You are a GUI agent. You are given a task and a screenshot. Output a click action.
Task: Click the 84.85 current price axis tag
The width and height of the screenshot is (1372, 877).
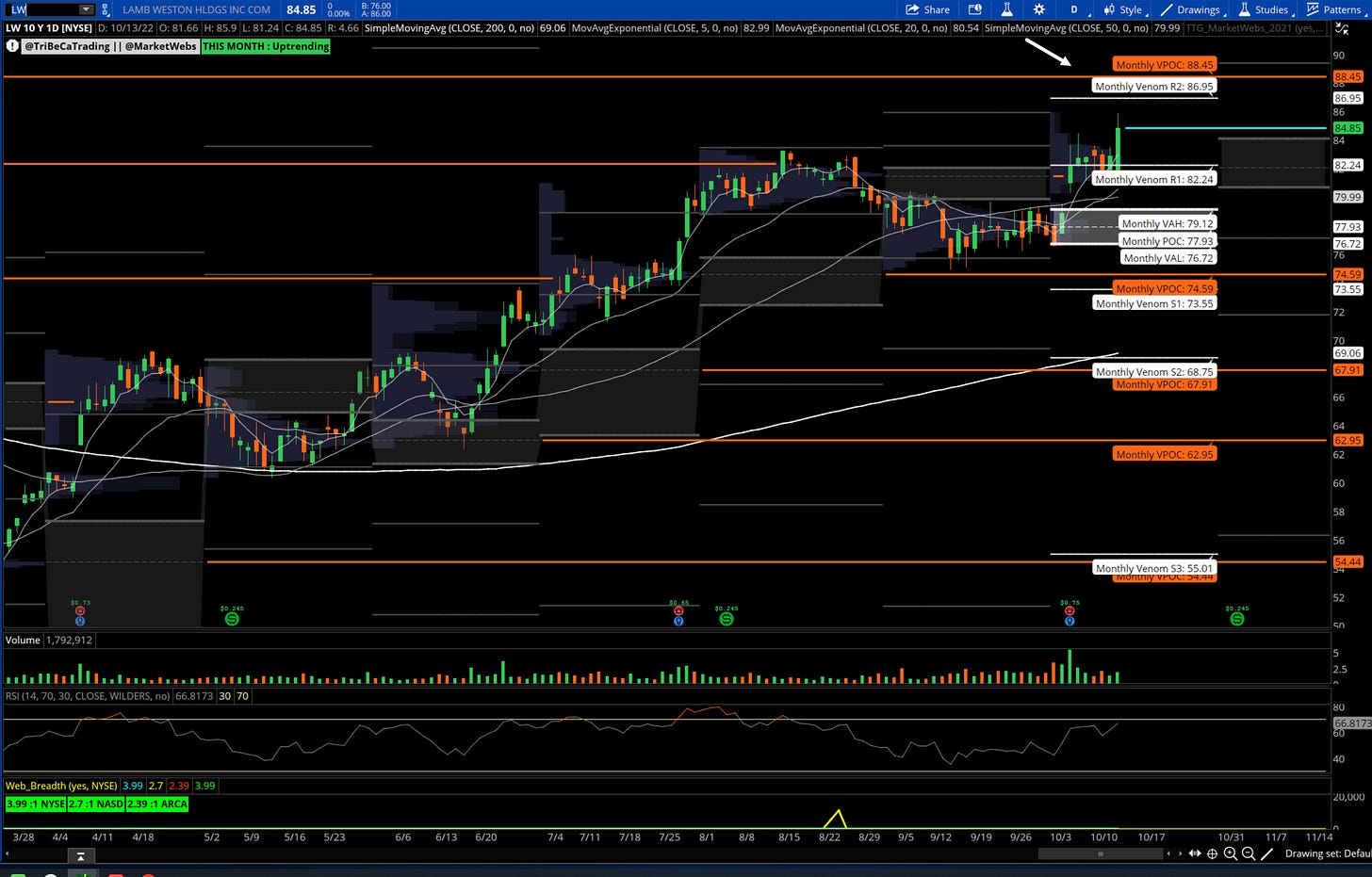[x=1347, y=128]
